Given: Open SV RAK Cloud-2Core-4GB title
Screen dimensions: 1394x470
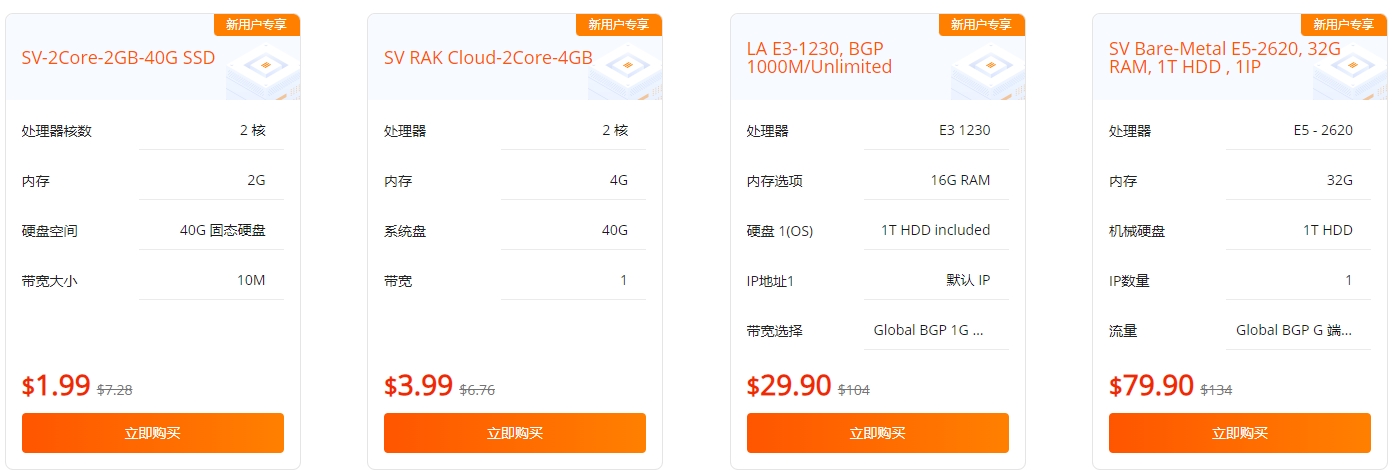Looking at the screenshot, I should pyautogui.click(x=488, y=58).
